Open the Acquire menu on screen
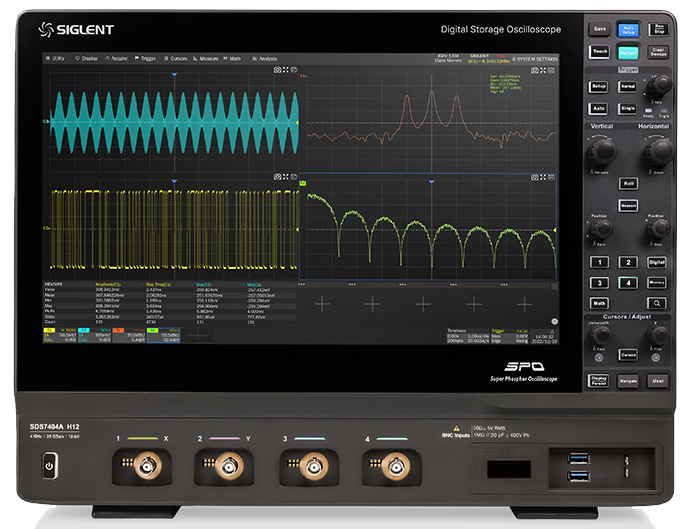687x529 pixels. point(117,58)
